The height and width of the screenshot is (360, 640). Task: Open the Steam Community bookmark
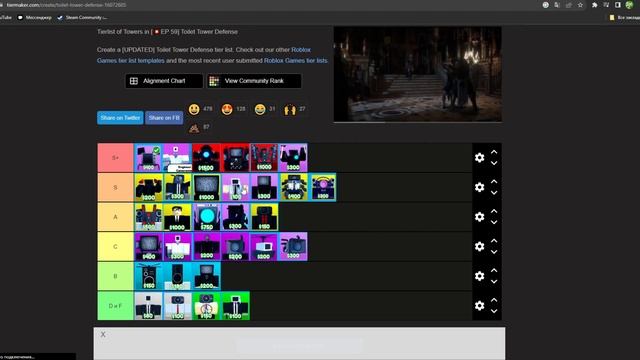(x=82, y=18)
